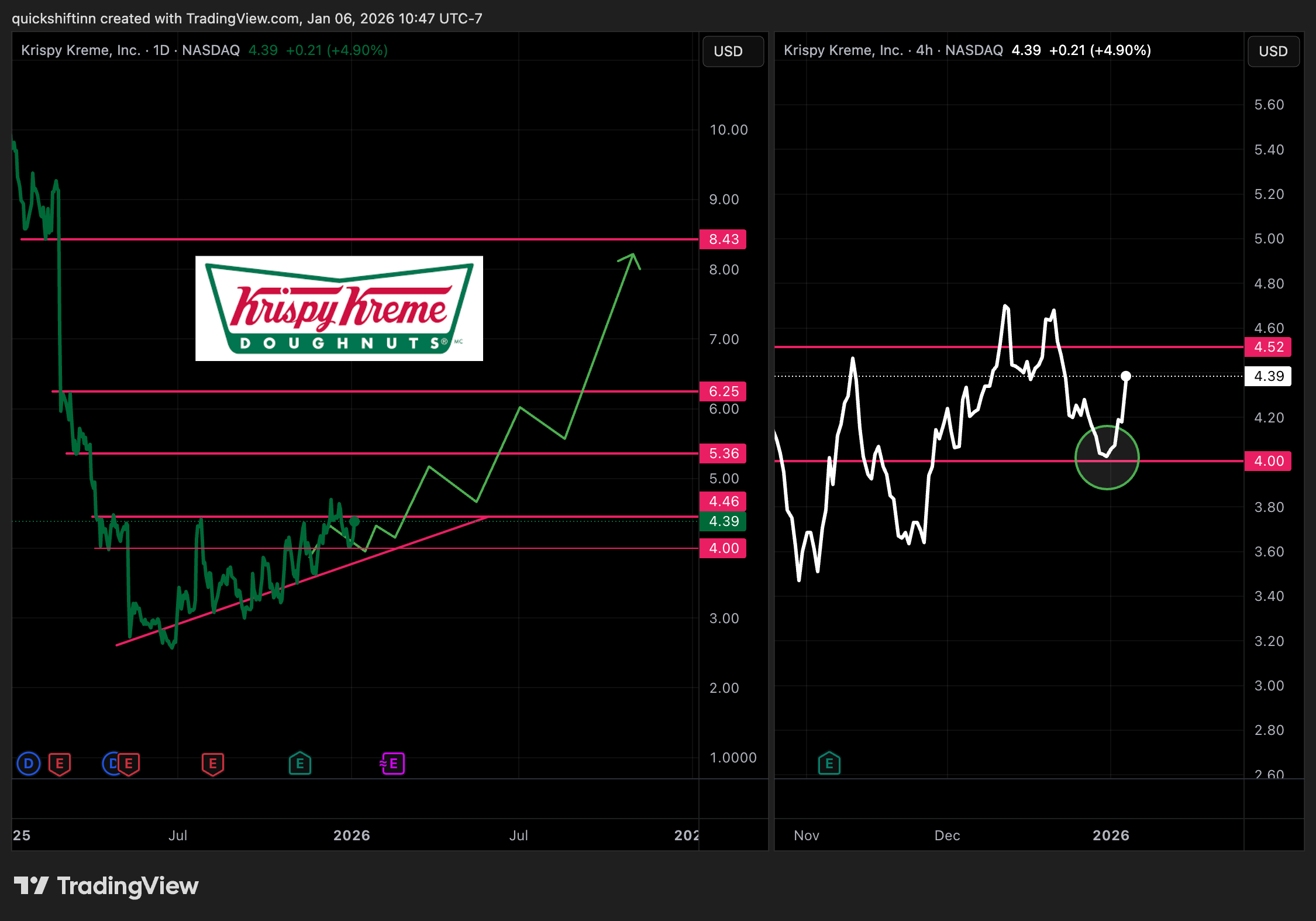
Task: Click the 5.60 price axis label on the 4h chart
Action: (1269, 105)
